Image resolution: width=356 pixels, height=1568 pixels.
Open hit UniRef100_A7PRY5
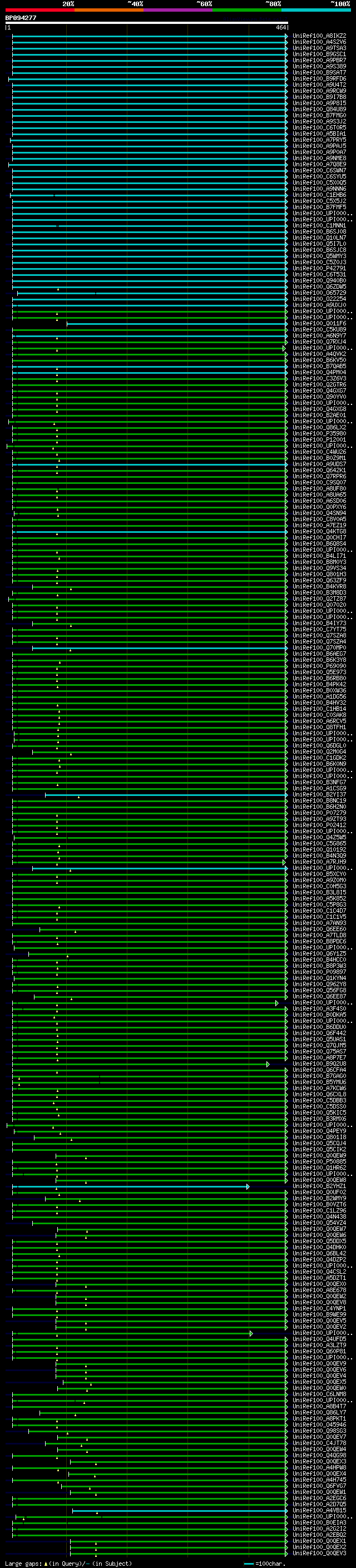click(x=319, y=140)
